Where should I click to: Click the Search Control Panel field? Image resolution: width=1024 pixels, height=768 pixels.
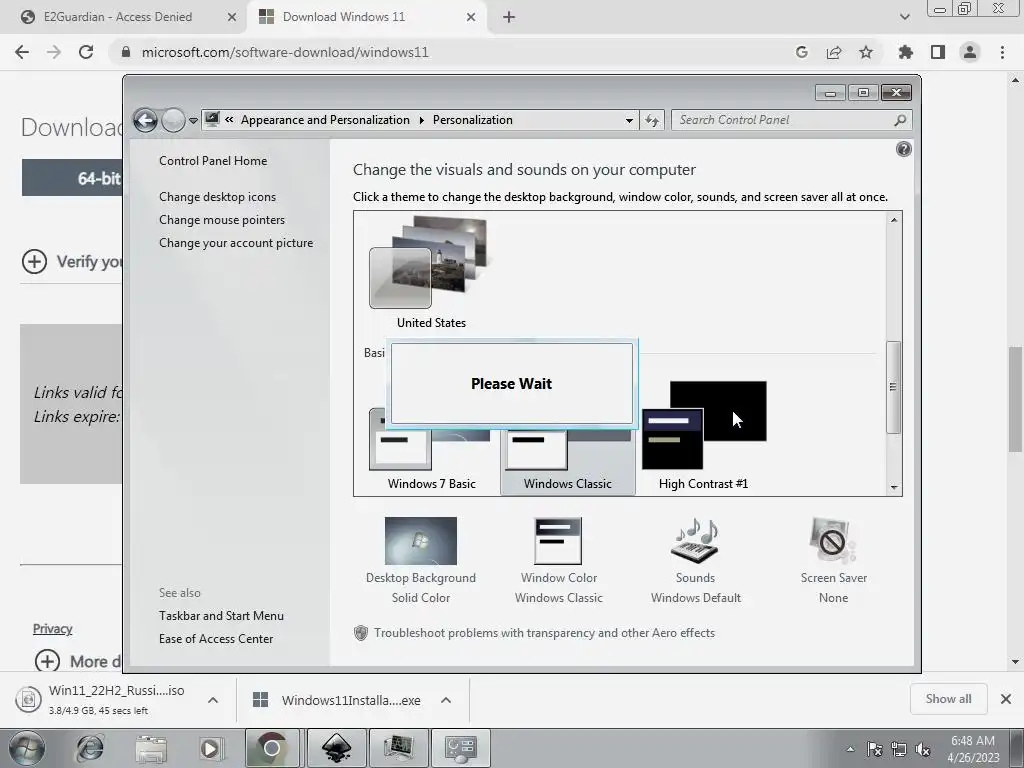pyautogui.click(x=792, y=120)
